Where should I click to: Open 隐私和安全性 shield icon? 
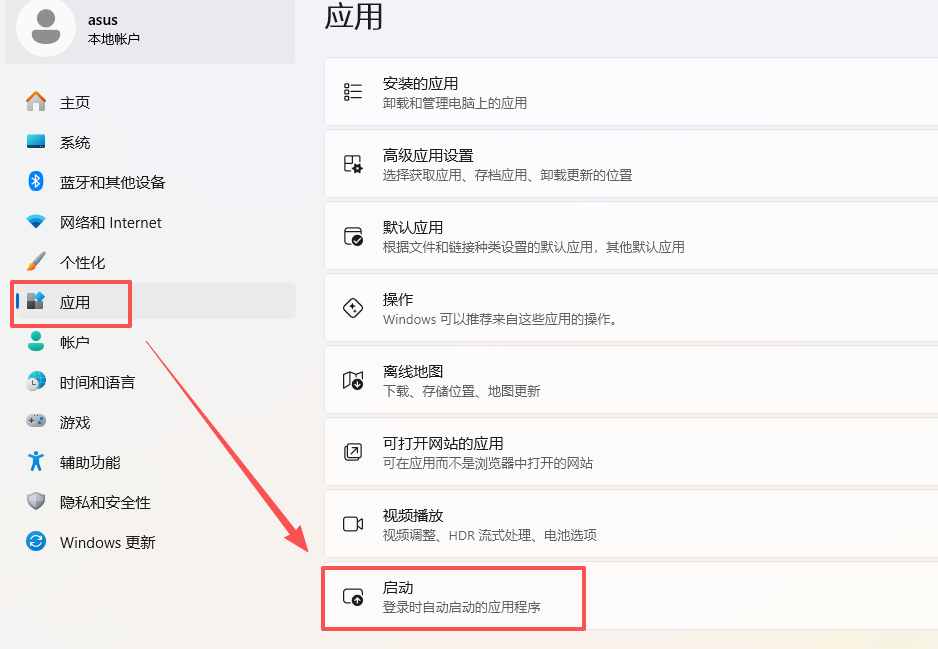coord(36,501)
